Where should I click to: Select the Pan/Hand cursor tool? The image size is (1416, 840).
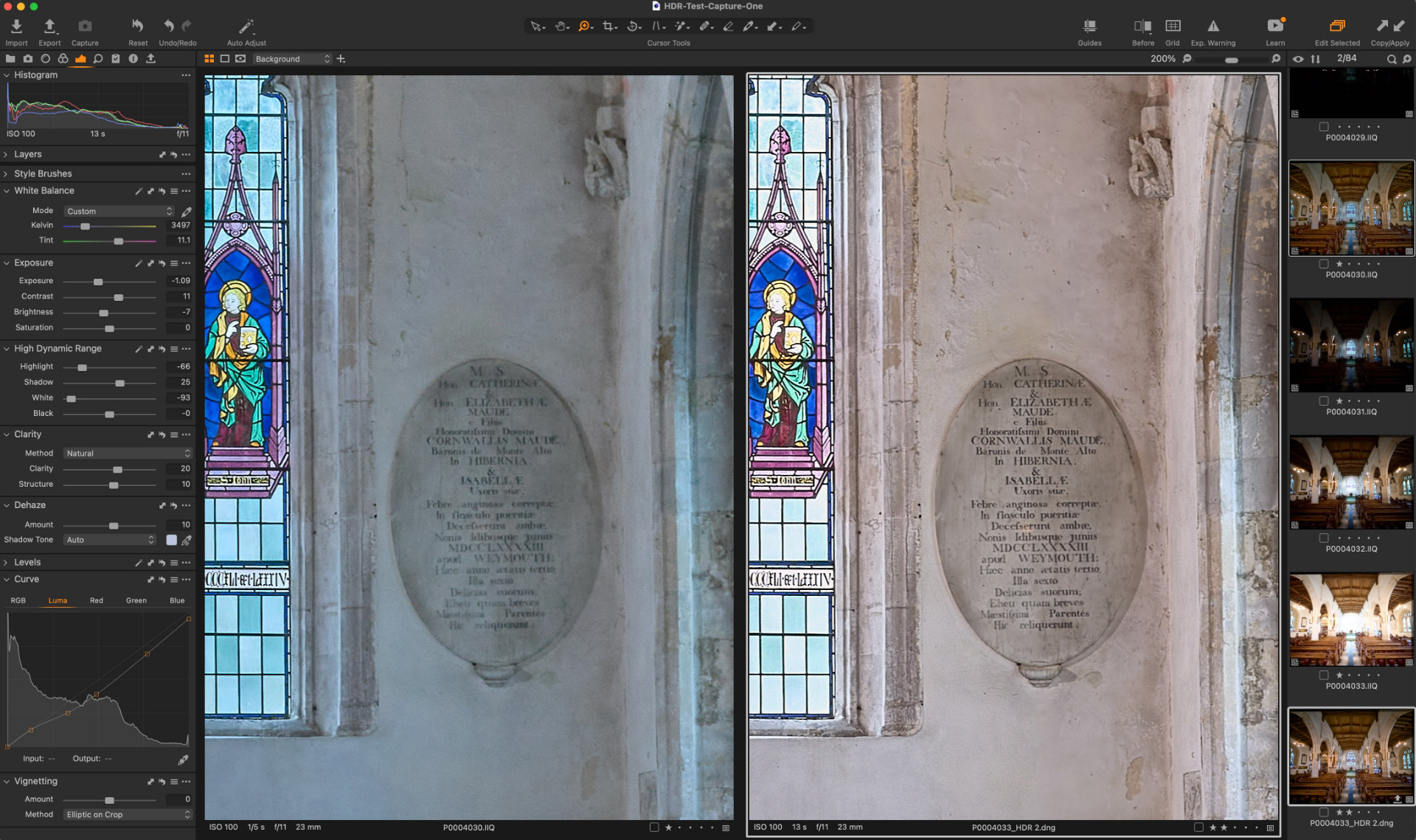click(x=559, y=26)
